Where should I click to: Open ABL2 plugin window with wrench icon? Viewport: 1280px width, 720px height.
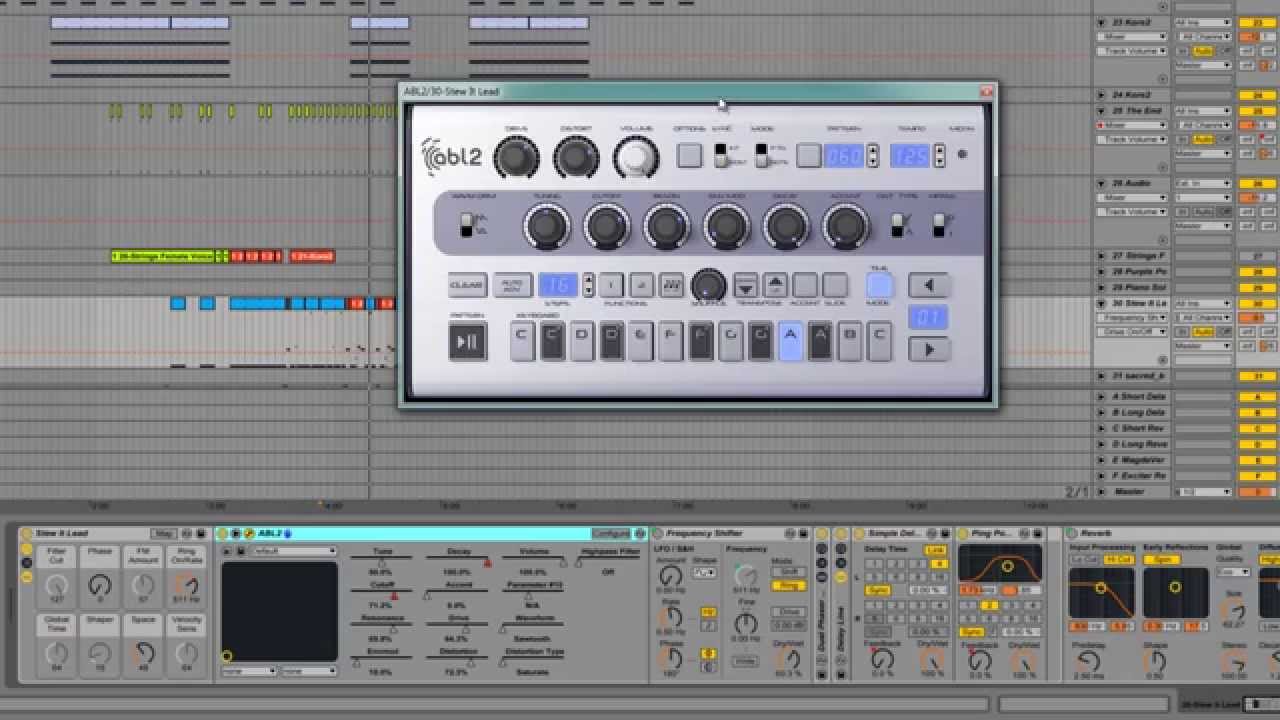[x=249, y=534]
